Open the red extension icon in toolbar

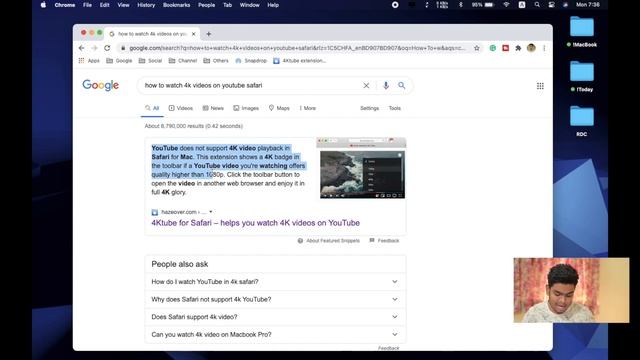(x=505, y=48)
